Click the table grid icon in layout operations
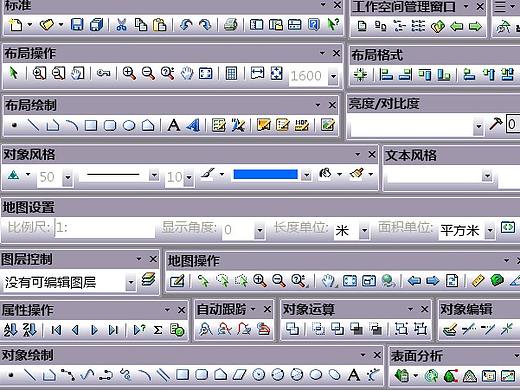This screenshot has height=390, width=520. [x=231, y=73]
